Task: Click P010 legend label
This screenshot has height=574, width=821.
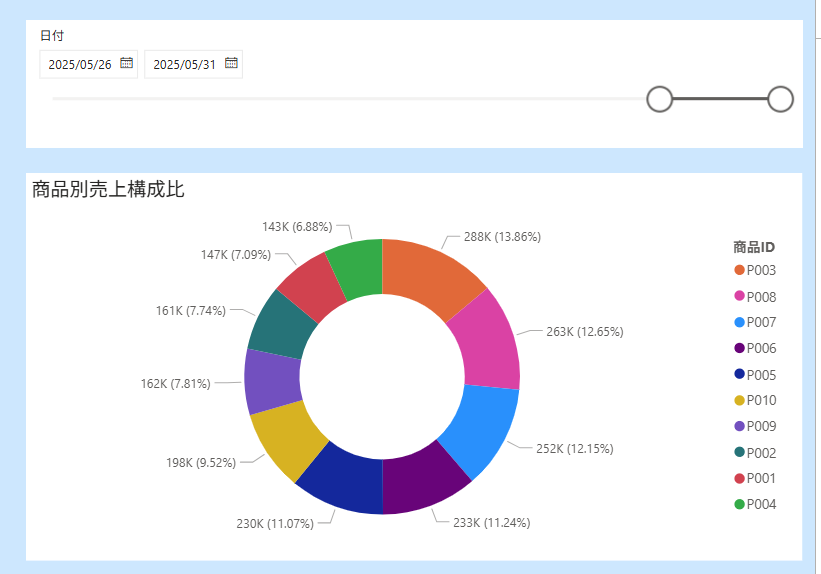Action: pos(761,400)
